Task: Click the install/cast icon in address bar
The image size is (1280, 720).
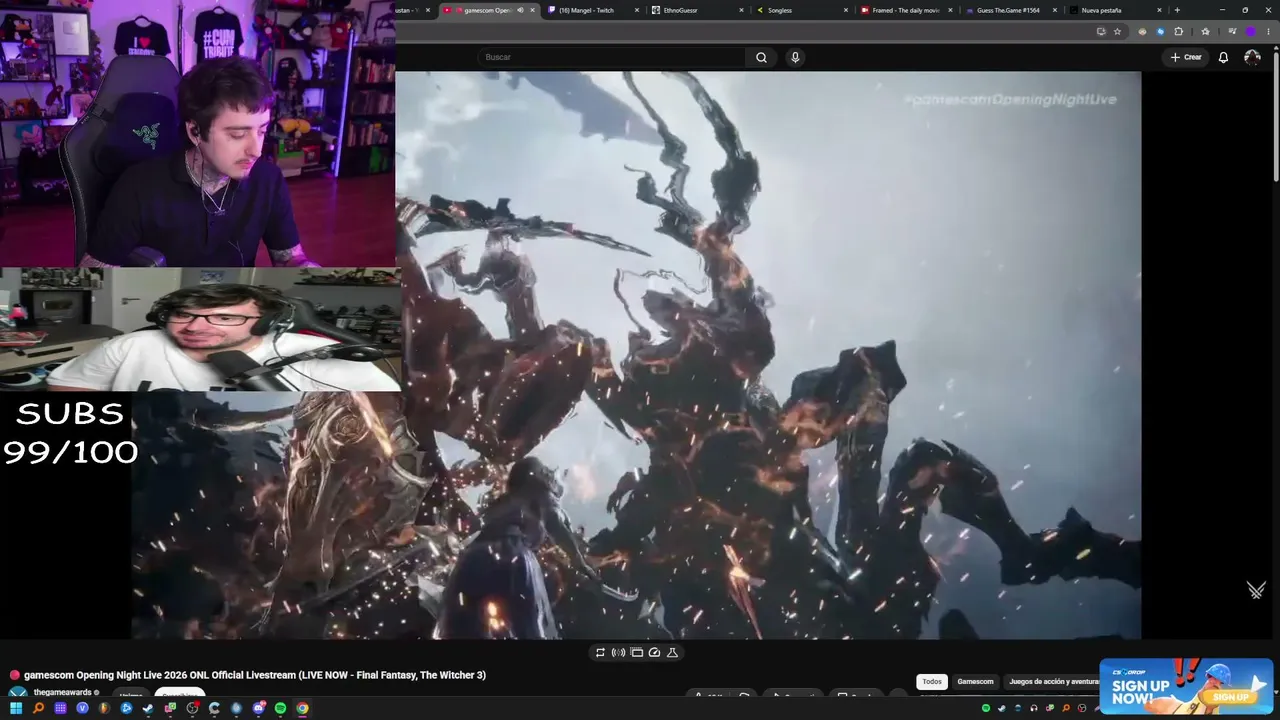Action: (x=1101, y=31)
